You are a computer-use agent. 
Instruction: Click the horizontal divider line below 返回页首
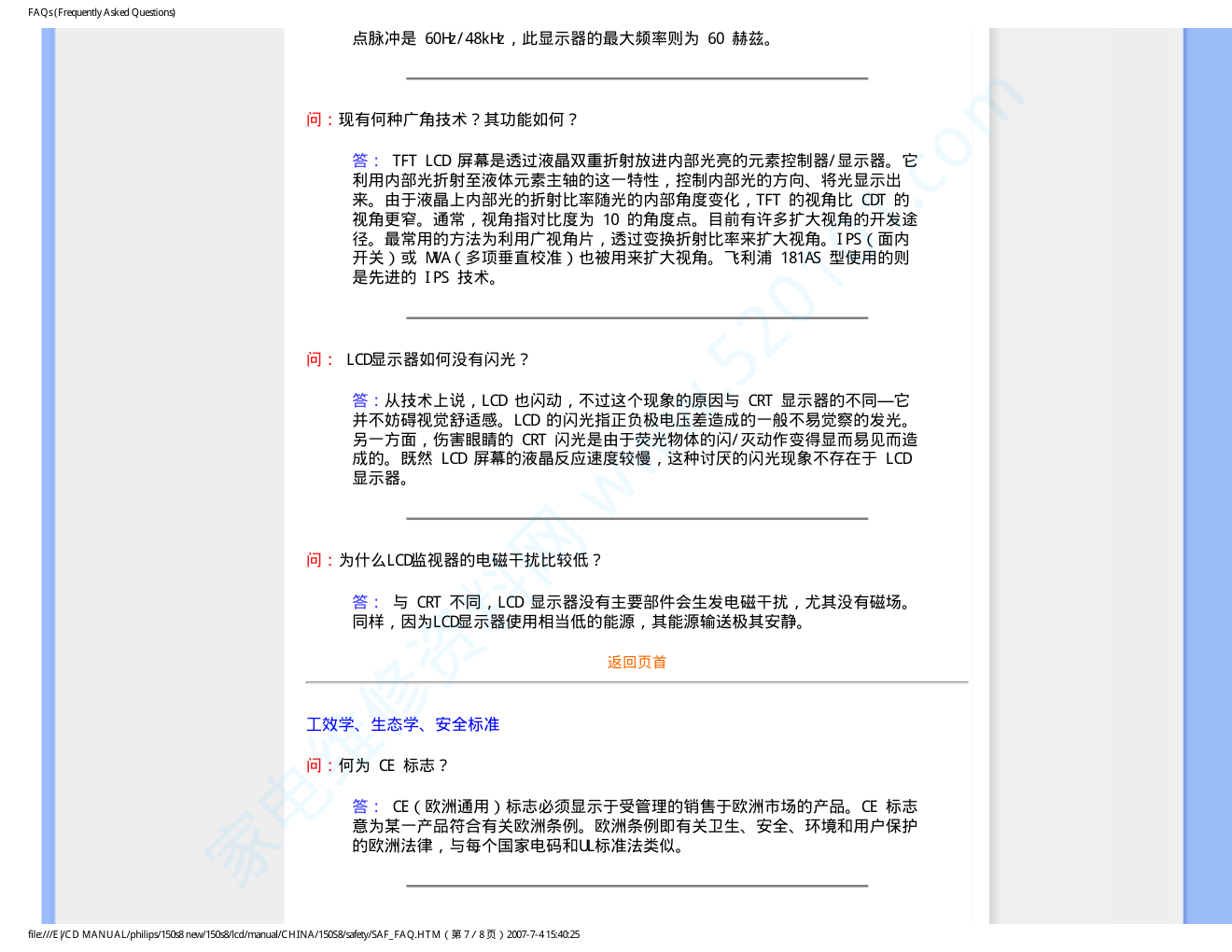click(x=637, y=682)
